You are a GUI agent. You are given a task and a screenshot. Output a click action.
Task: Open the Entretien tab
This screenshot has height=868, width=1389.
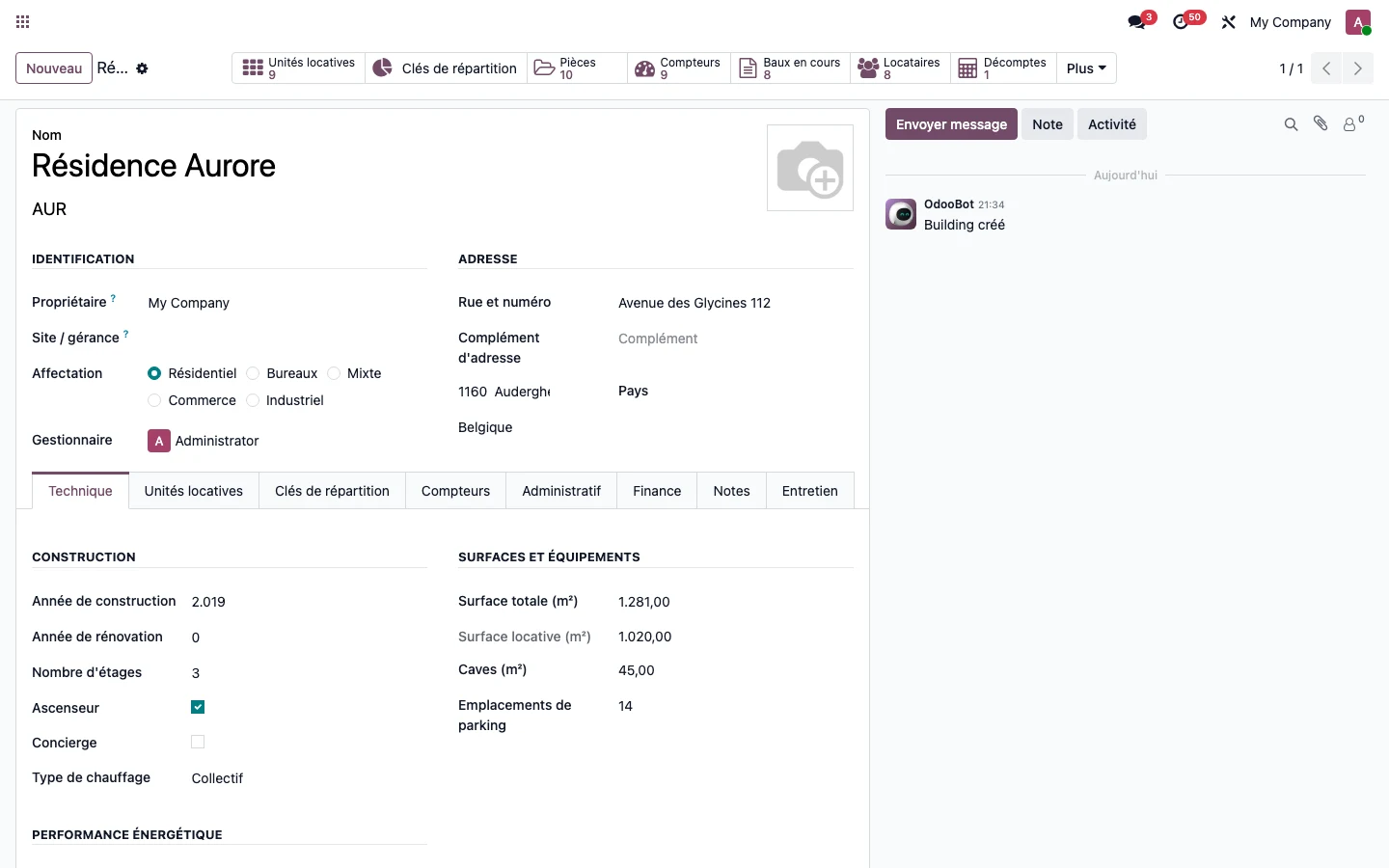click(x=810, y=491)
